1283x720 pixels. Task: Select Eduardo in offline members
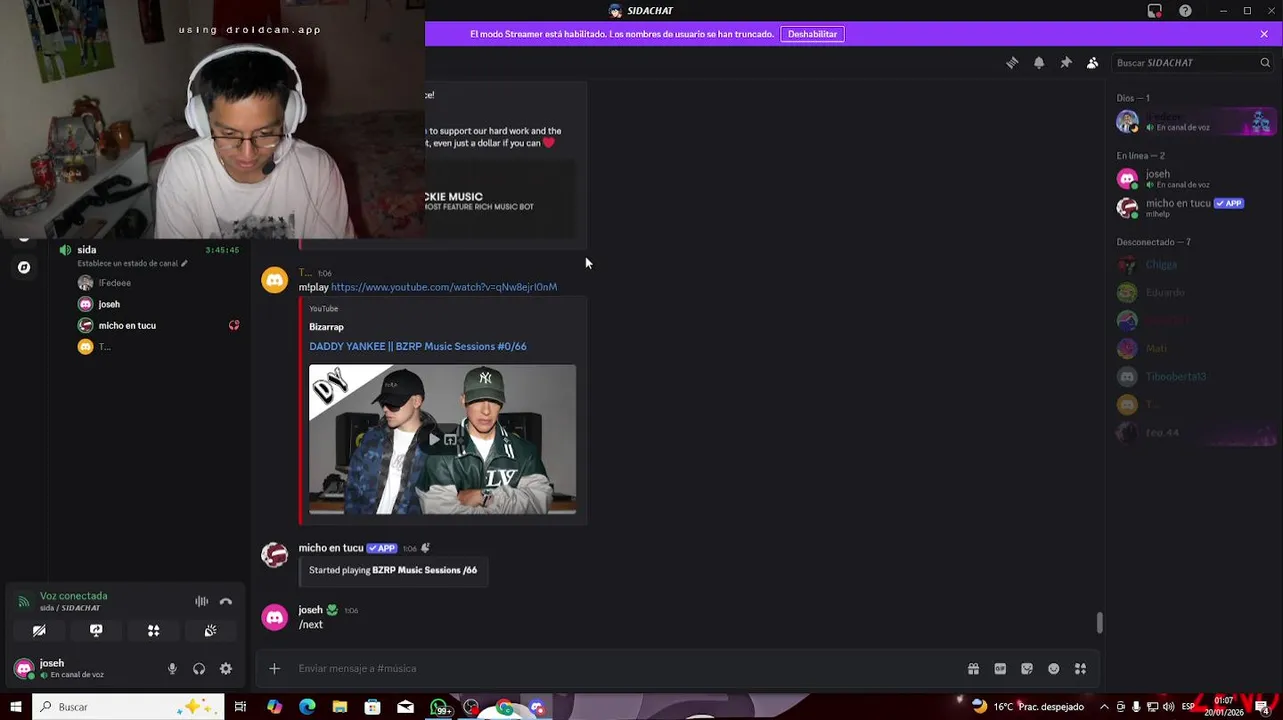click(1193, 293)
